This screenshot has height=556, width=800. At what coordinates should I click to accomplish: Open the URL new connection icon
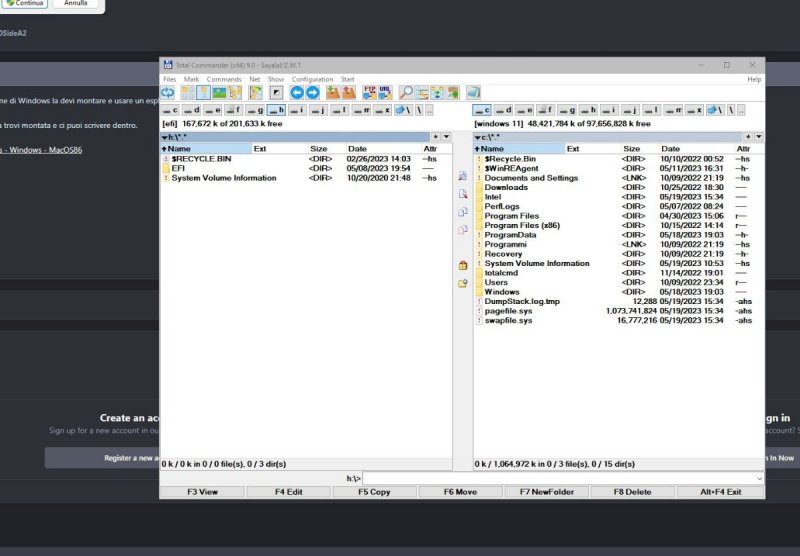[385, 93]
